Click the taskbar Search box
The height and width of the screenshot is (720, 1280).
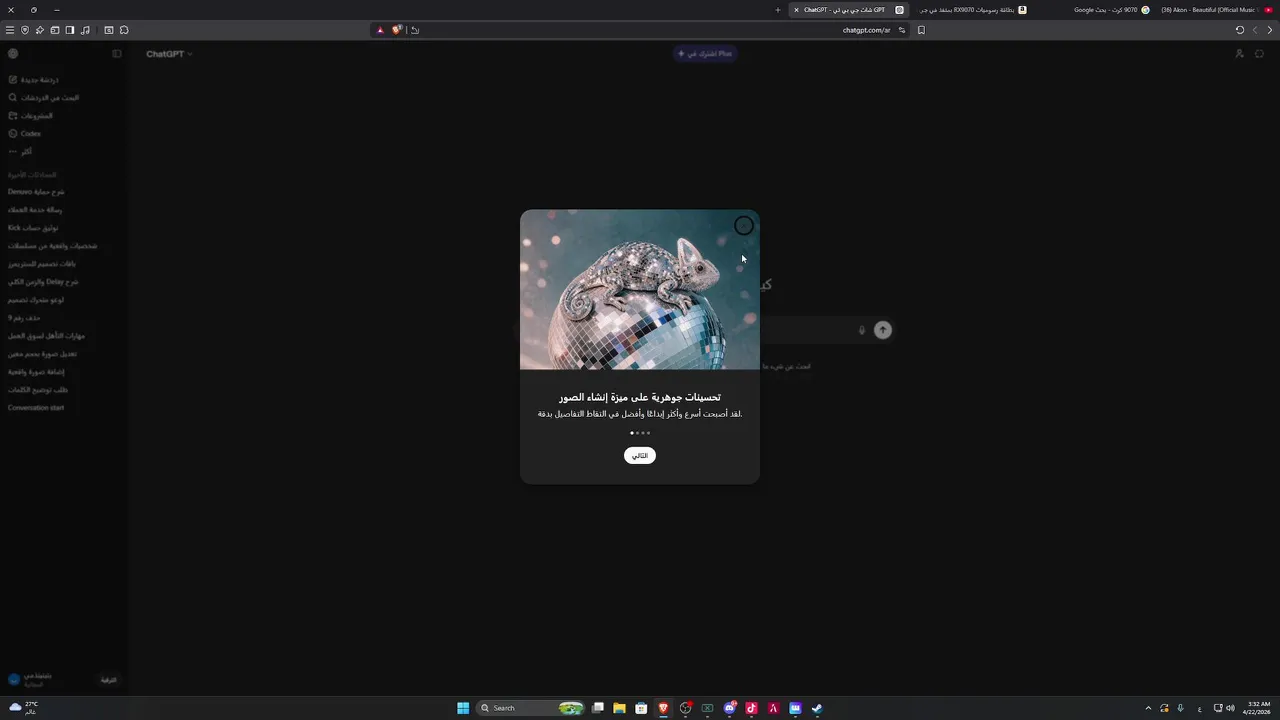coord(530,708)
